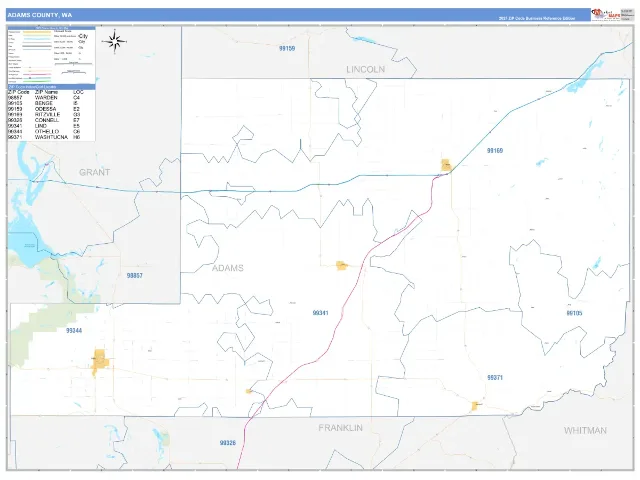
Task: Click the publisher logo in the title bar
Action: point(606,15)
